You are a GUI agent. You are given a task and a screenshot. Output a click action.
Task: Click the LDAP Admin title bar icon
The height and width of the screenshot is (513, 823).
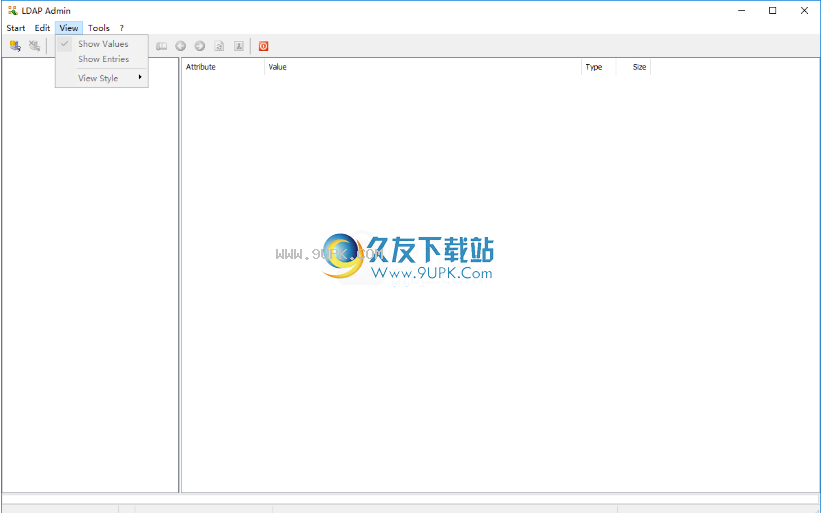pos(13,11)
